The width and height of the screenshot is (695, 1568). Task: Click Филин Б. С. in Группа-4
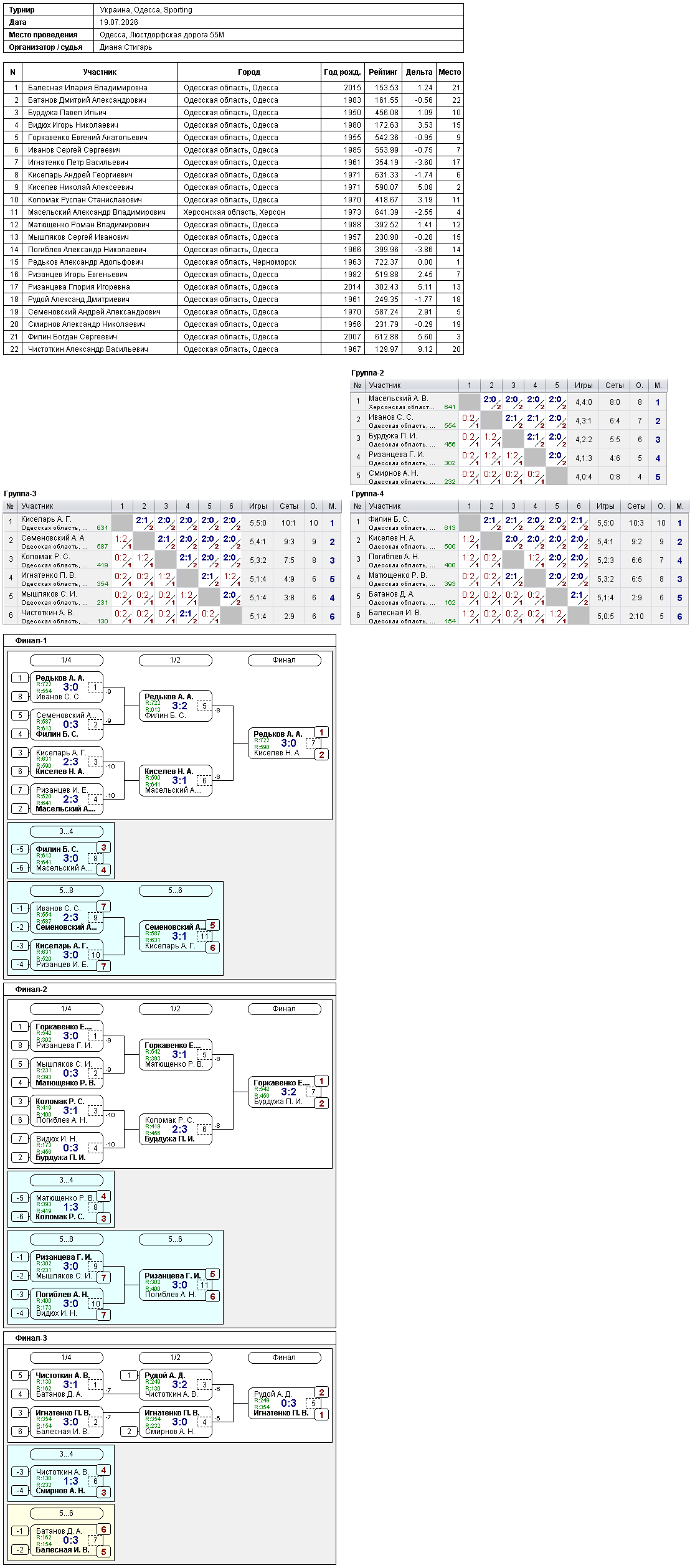click(x=389, y=519)
